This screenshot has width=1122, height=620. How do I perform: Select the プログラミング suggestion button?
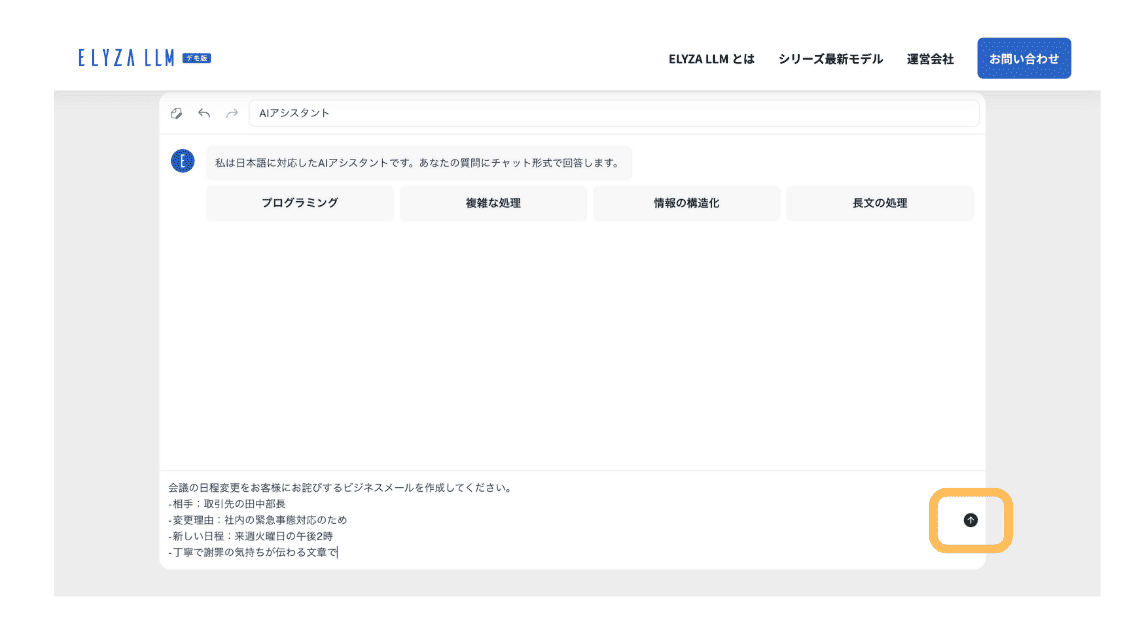300,203
